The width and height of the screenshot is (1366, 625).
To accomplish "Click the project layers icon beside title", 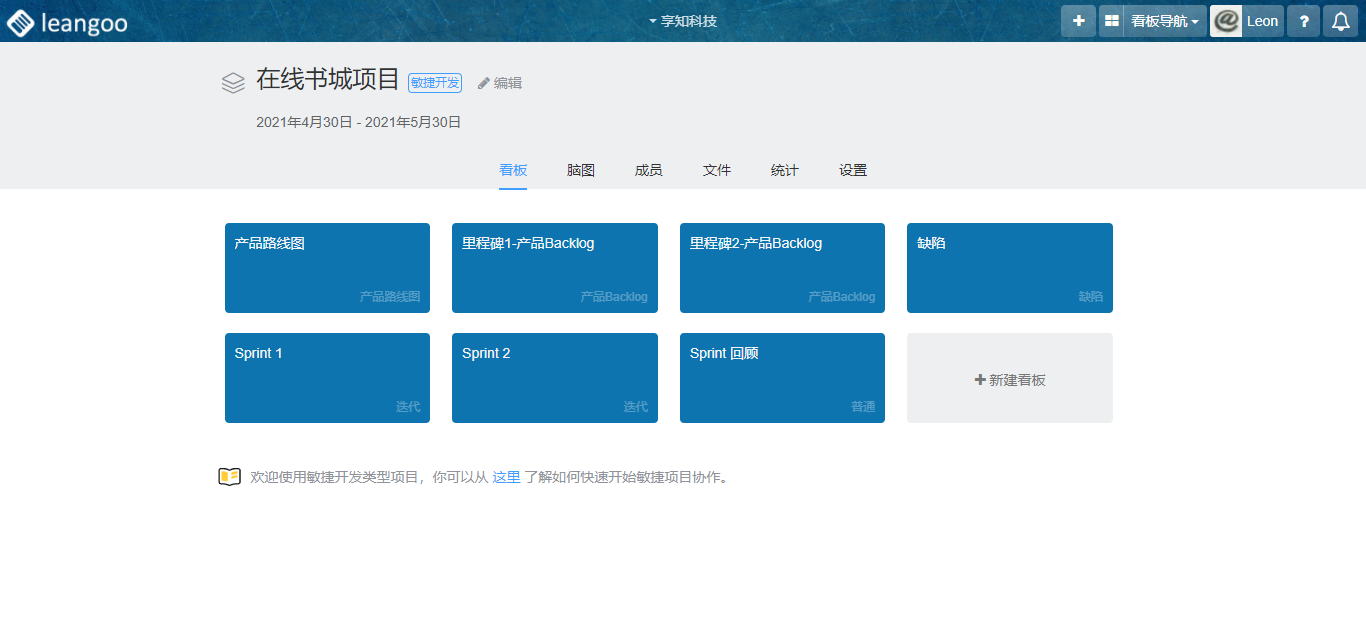I will 233,82.
